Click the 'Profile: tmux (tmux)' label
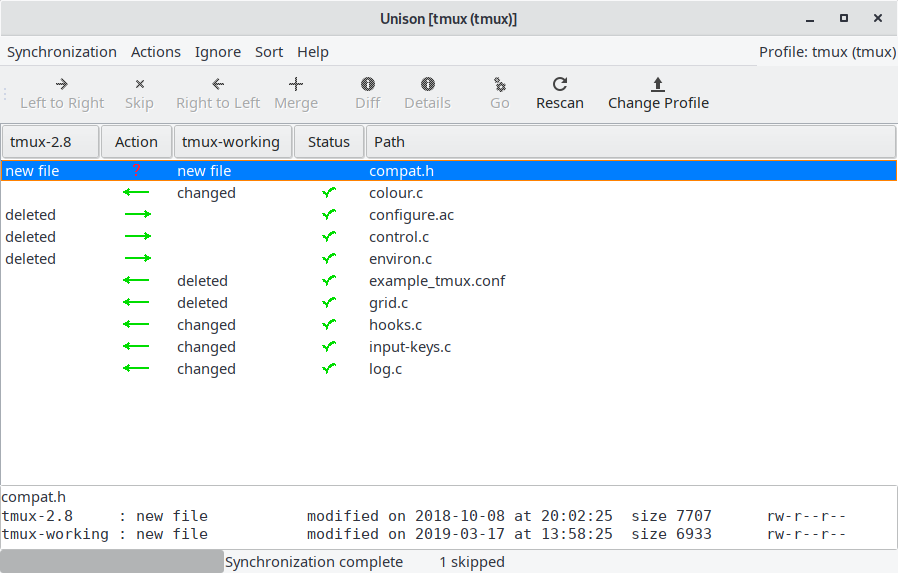The width and height of the screenshot is (898, 573). click(828, 52)
